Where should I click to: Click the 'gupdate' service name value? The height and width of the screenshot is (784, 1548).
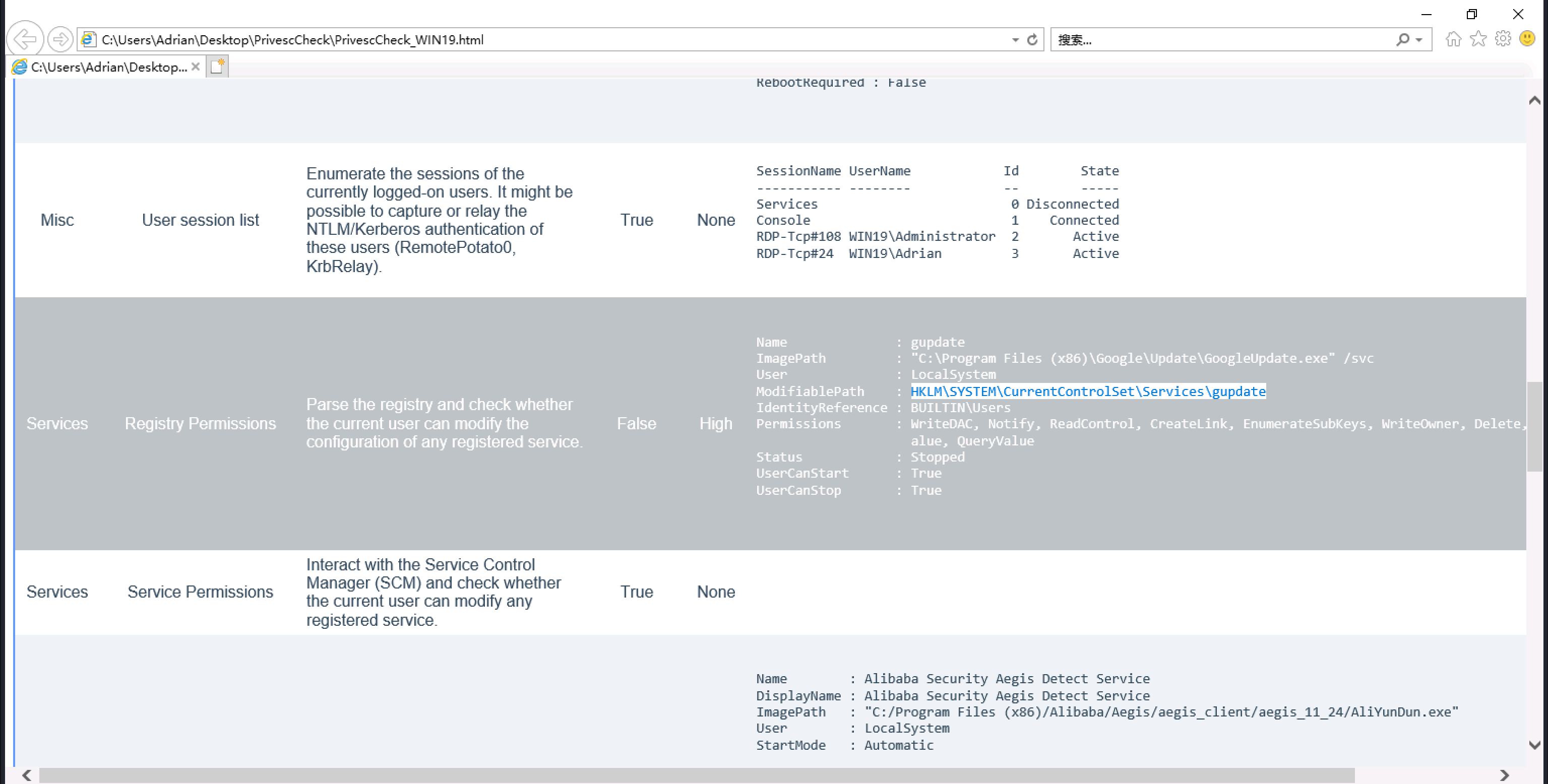coord(938,342)
